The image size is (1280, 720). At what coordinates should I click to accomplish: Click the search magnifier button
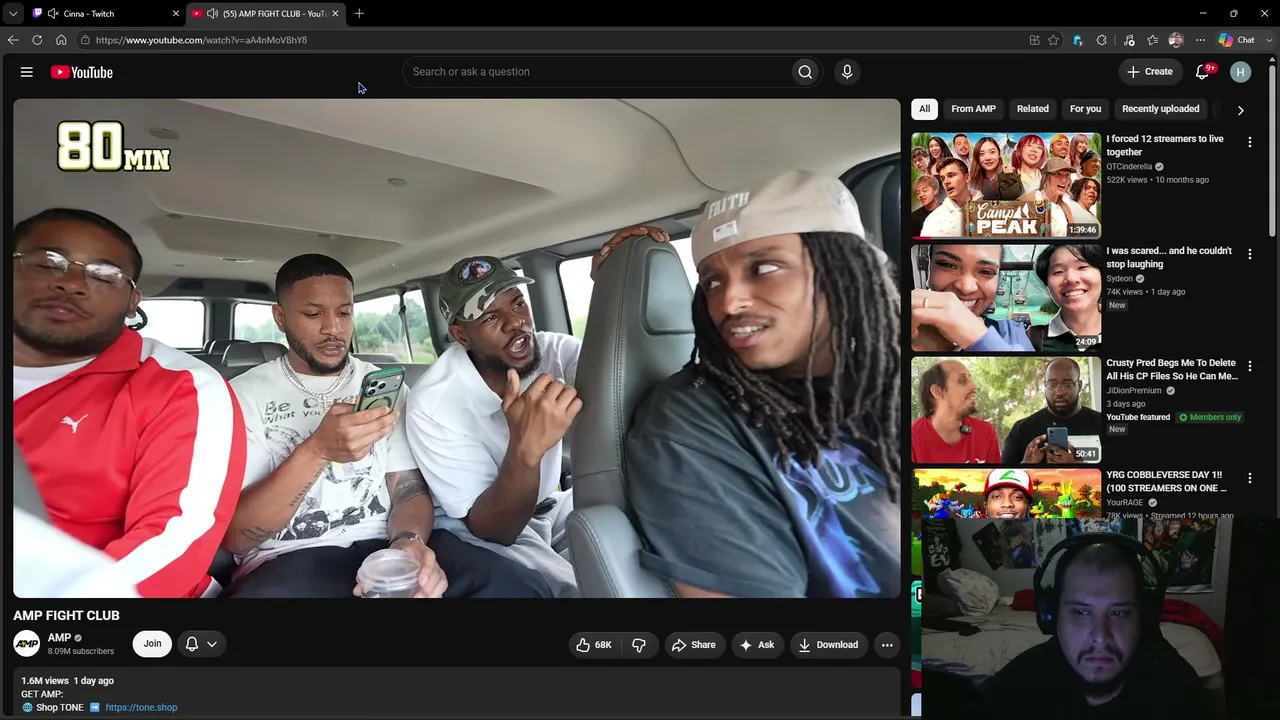805,72
